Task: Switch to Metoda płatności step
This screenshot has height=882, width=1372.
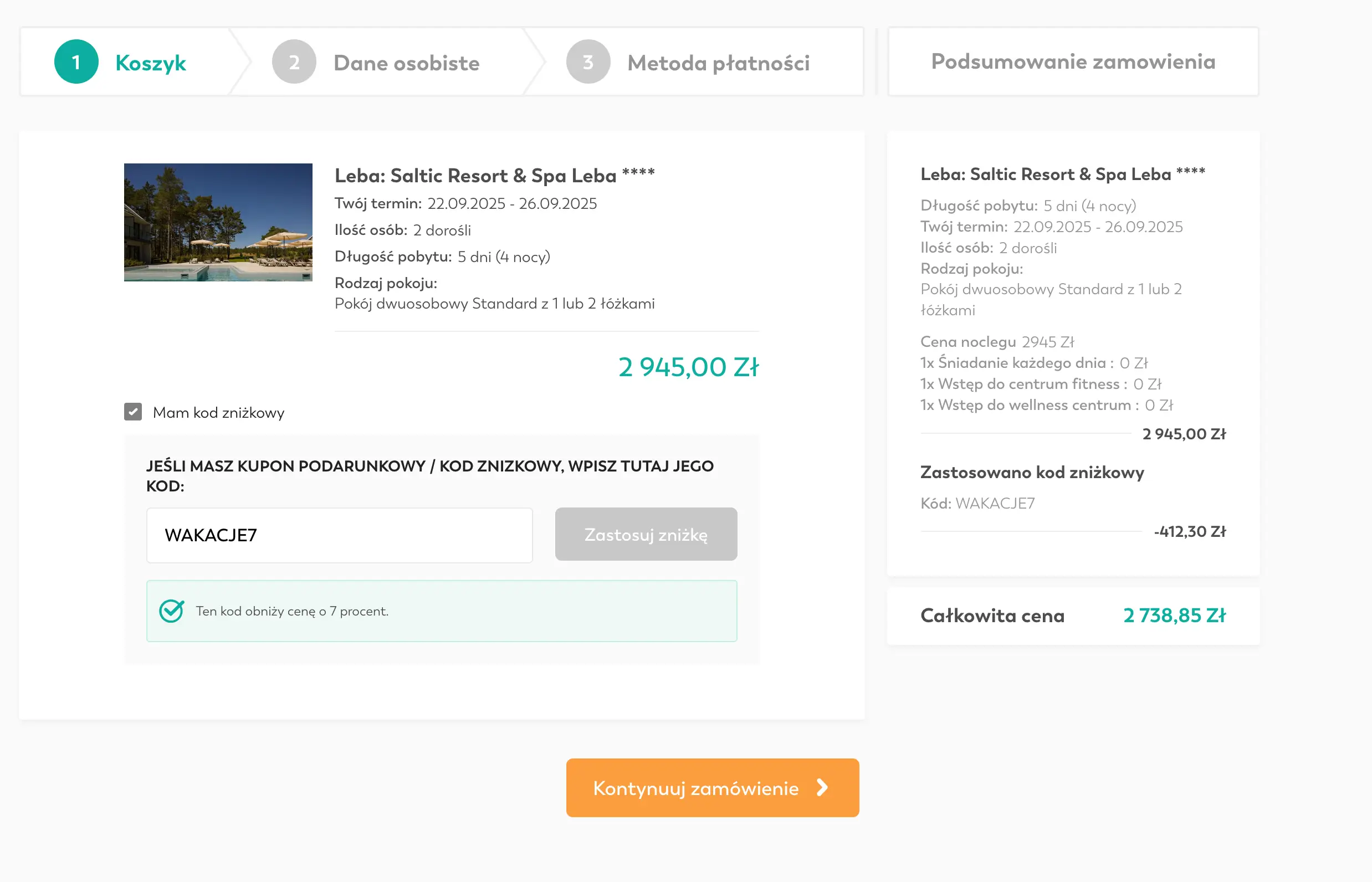Action: [x=718, y=63]
